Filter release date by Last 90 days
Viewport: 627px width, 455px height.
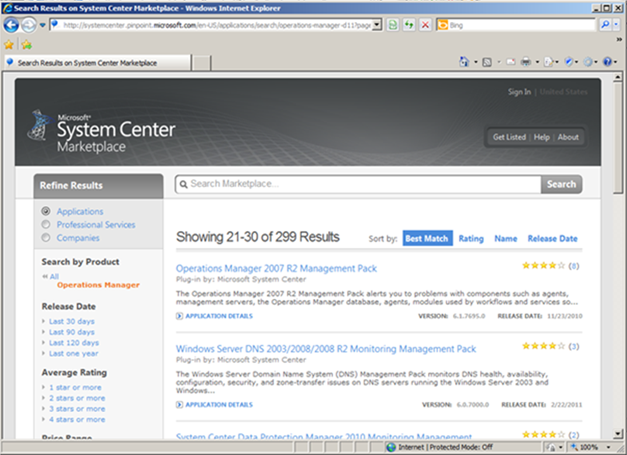tap(72, 332)
